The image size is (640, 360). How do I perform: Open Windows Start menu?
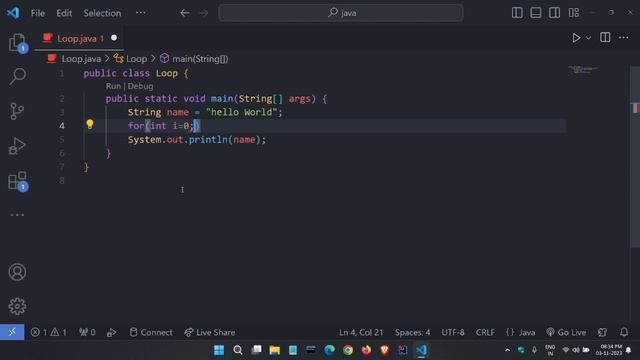pos(219,350)
